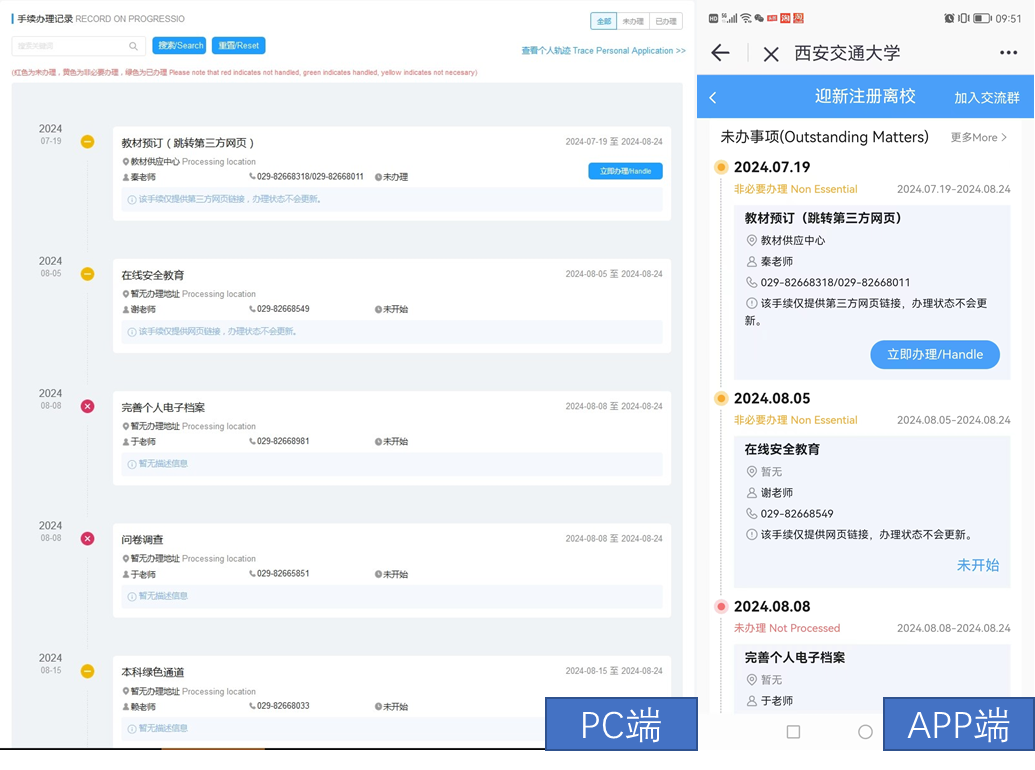
Task: Tap location icon beside 教材供应中心 in app
Action: 751,240
